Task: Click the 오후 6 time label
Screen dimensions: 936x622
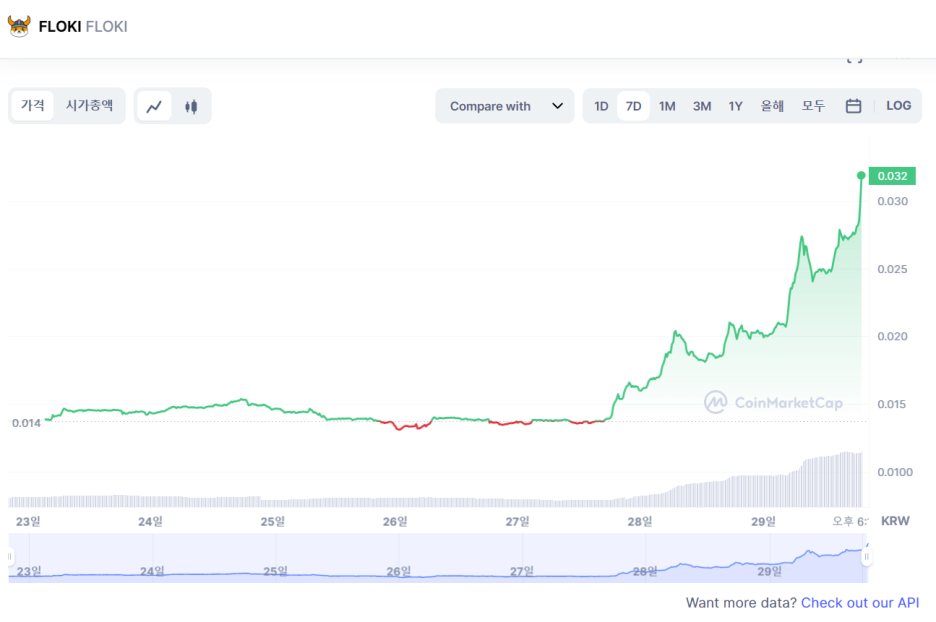Action: 850,522
